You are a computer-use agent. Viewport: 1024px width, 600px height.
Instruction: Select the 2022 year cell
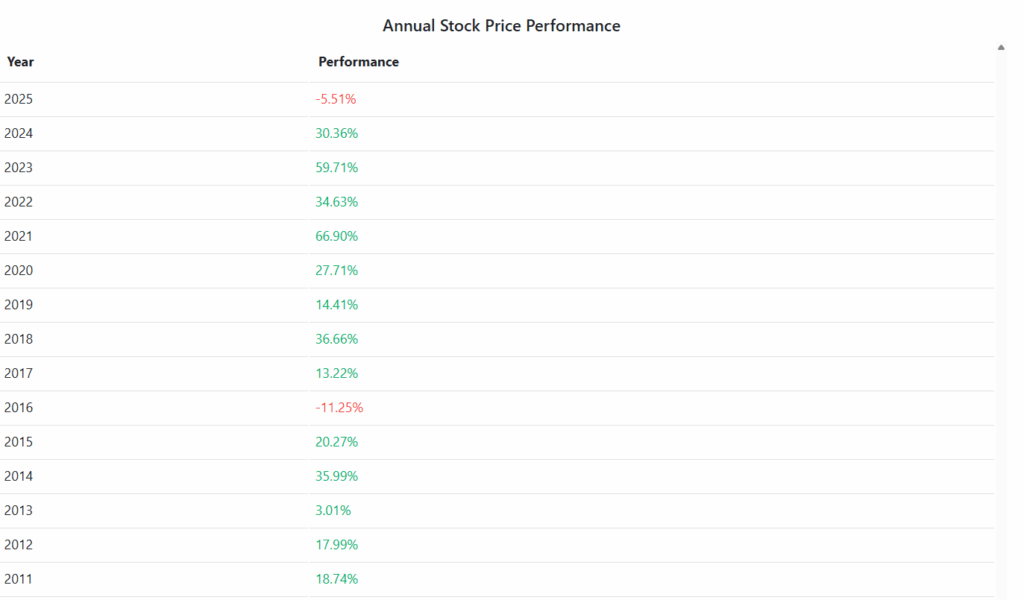19,202
